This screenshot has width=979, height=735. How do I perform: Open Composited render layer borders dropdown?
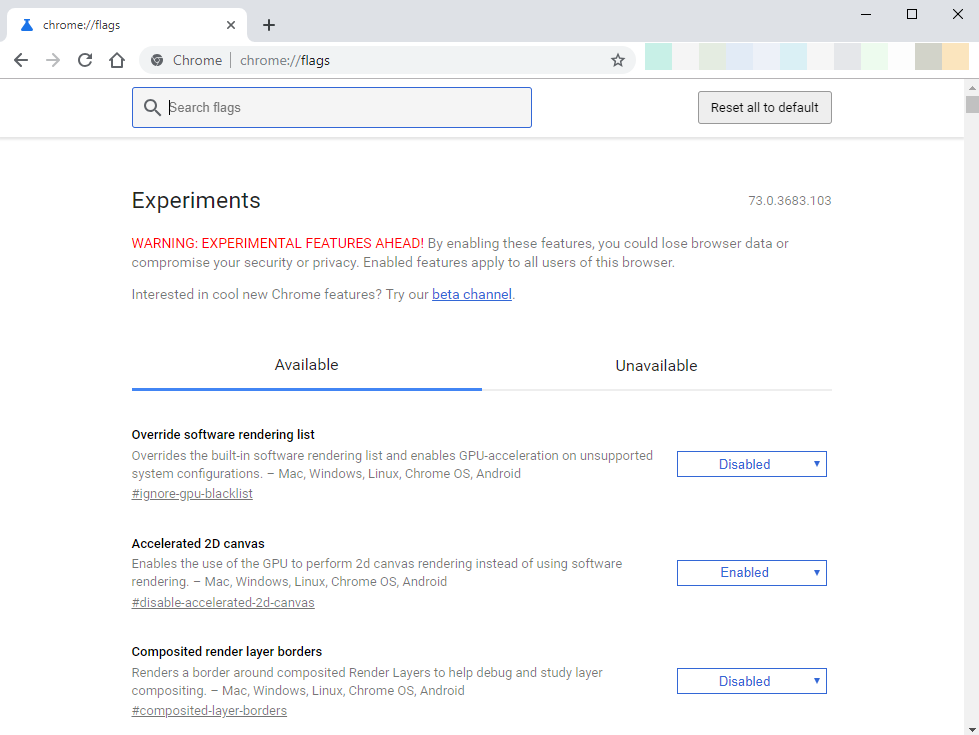point(752,681)
